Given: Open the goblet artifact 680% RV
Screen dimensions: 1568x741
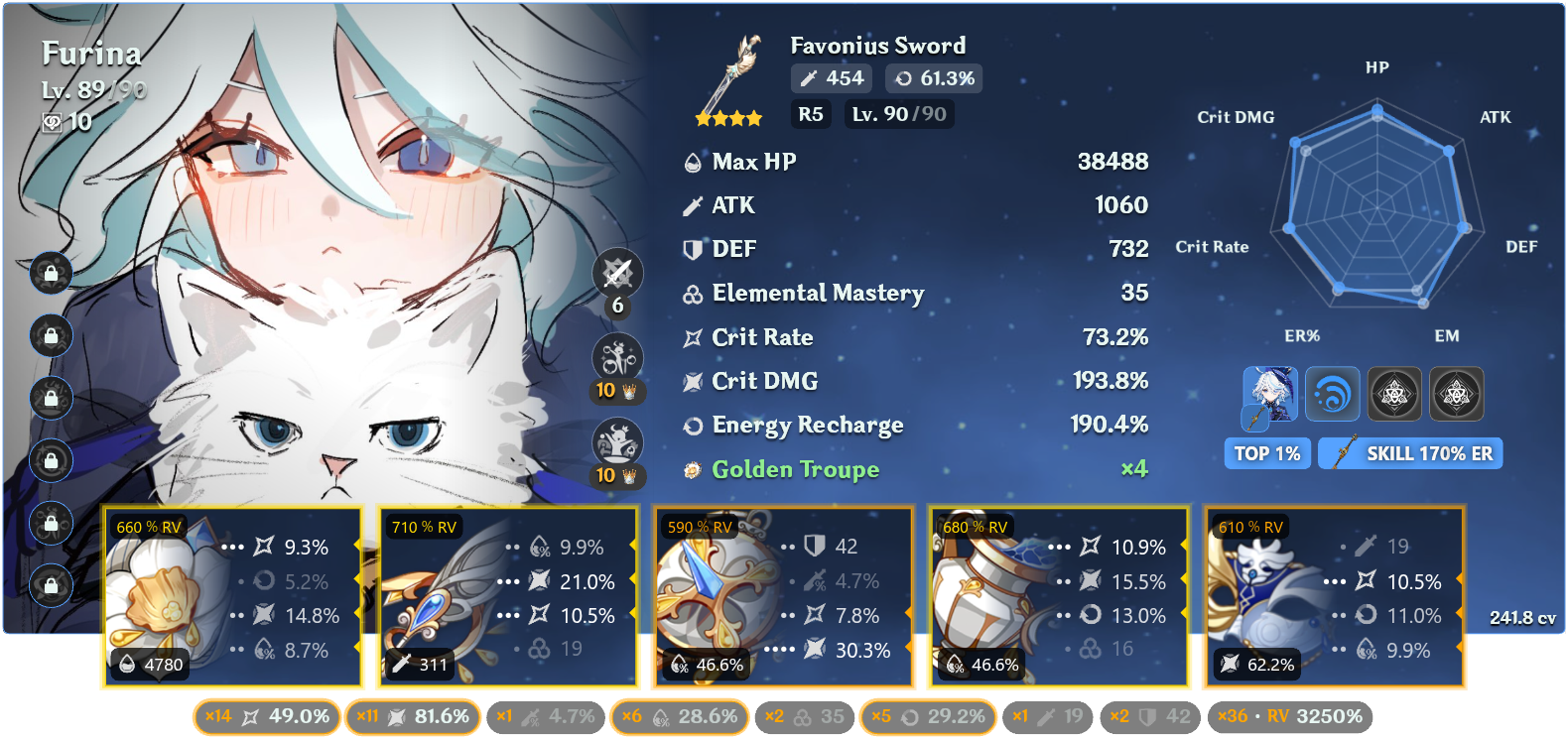Looking at the screenshot, I should pyautogui.click(x=1059, y=596).
